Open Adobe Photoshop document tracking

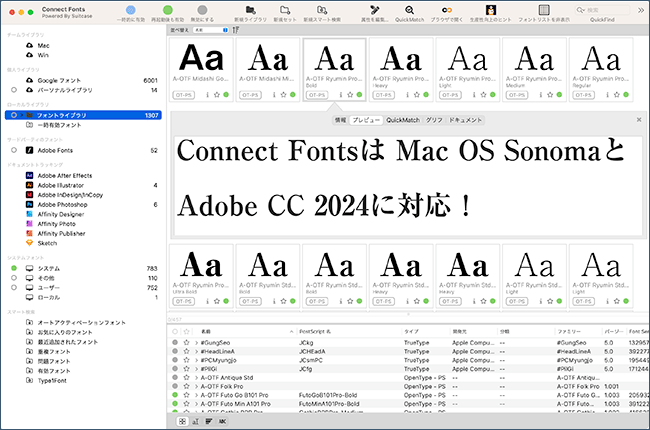point(63,204)
